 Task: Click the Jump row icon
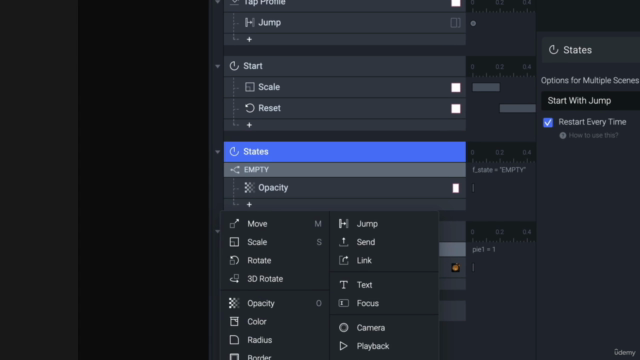coord(249,22)
